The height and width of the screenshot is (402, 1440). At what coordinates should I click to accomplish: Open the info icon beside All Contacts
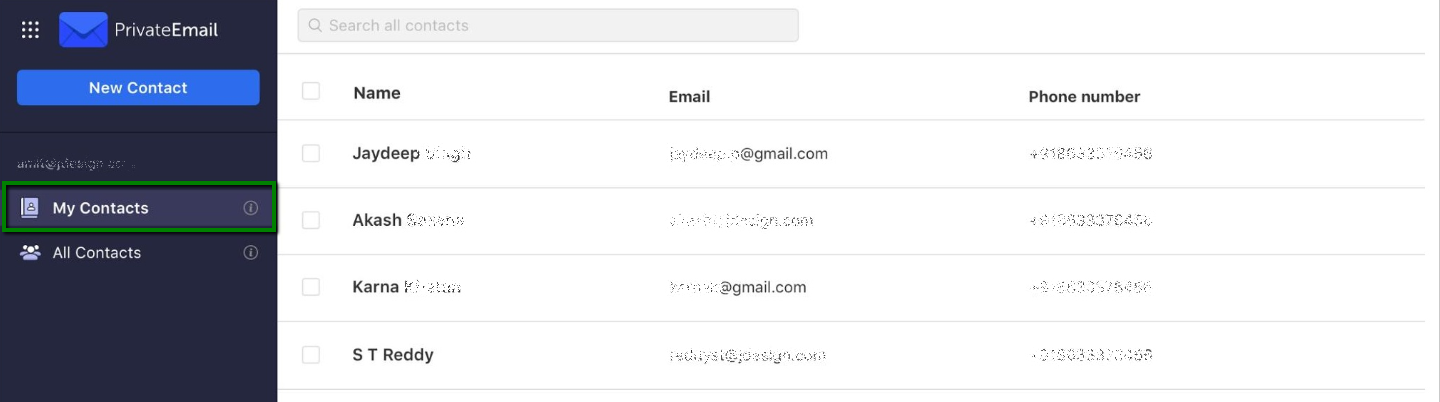(x=251, y=253)
